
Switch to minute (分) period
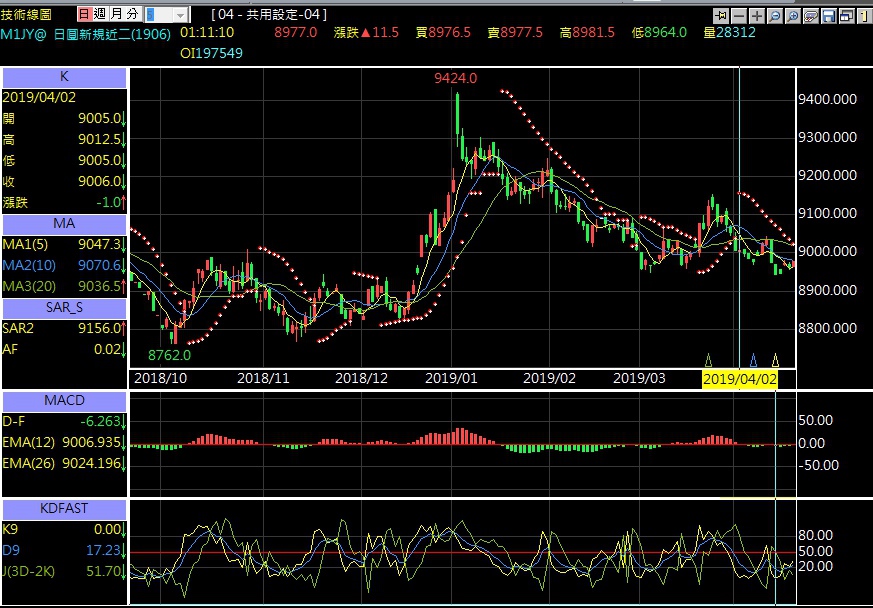point(131,15)
